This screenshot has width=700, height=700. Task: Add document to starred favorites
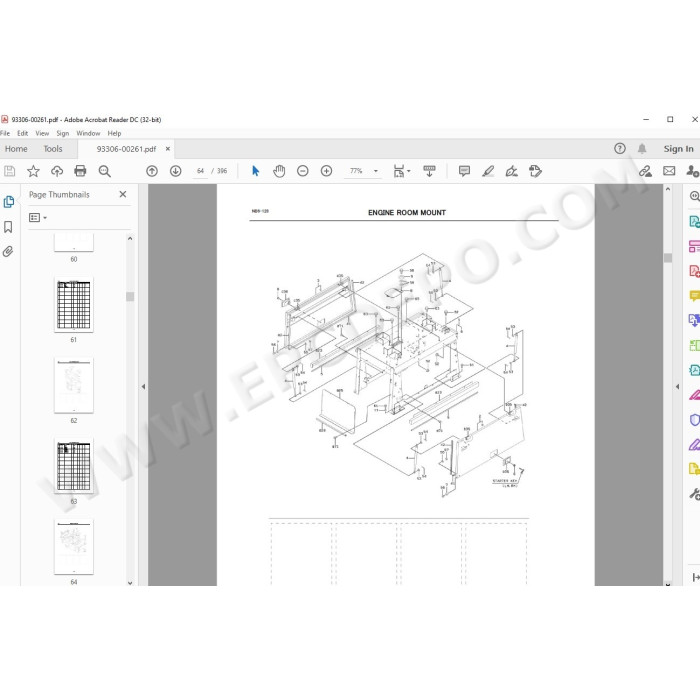tap(33, 171)
